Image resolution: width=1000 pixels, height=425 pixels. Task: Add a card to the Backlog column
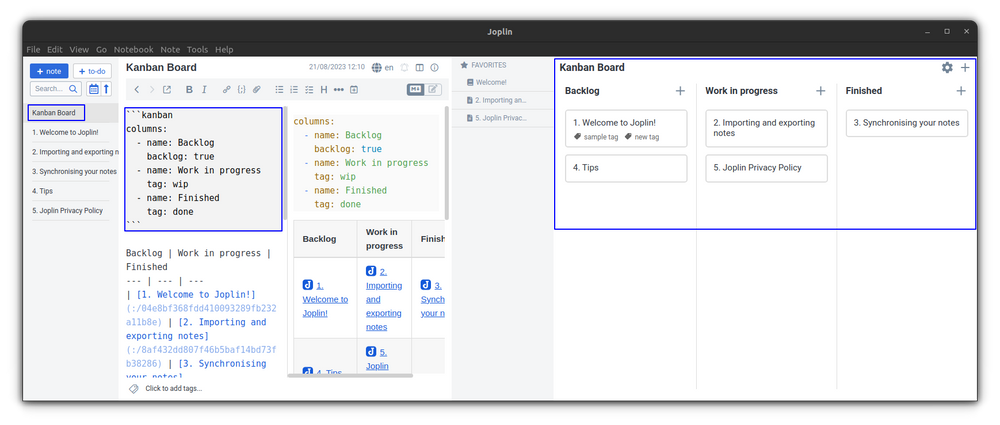(680, 91)
